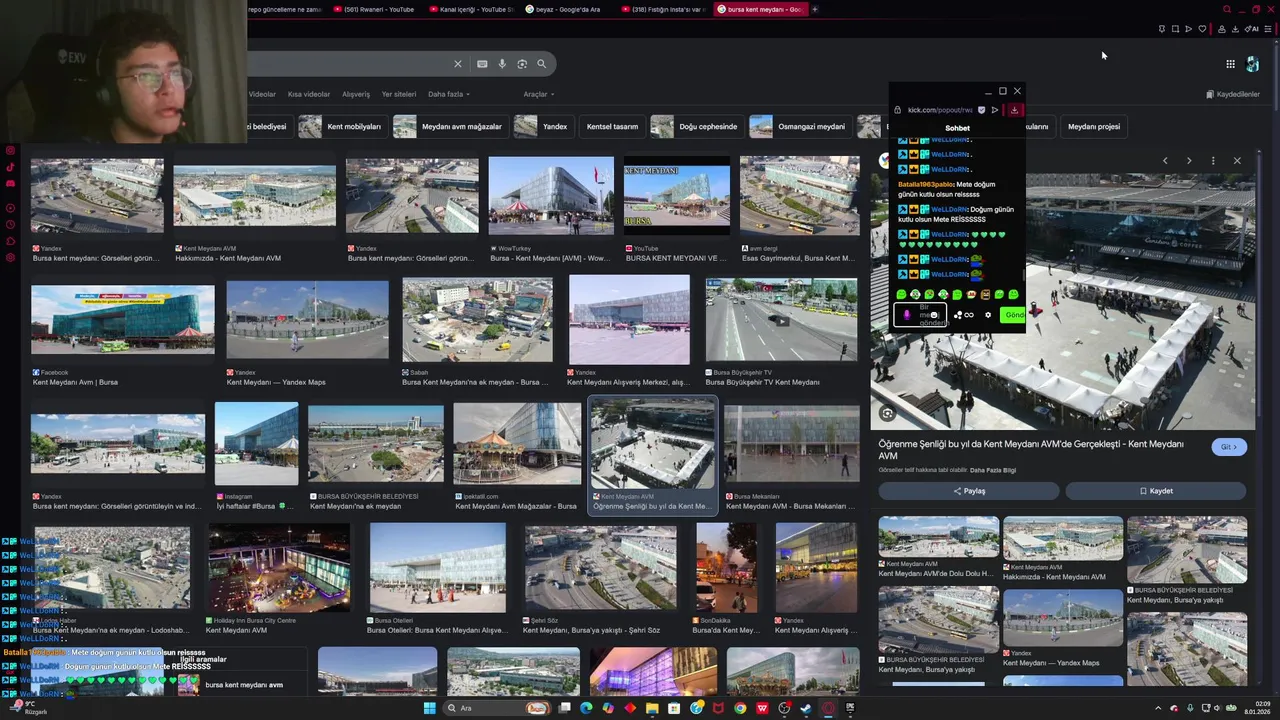Click the magnifier search button
This screenshot has height=720, width=1280.
coord(542,64)
